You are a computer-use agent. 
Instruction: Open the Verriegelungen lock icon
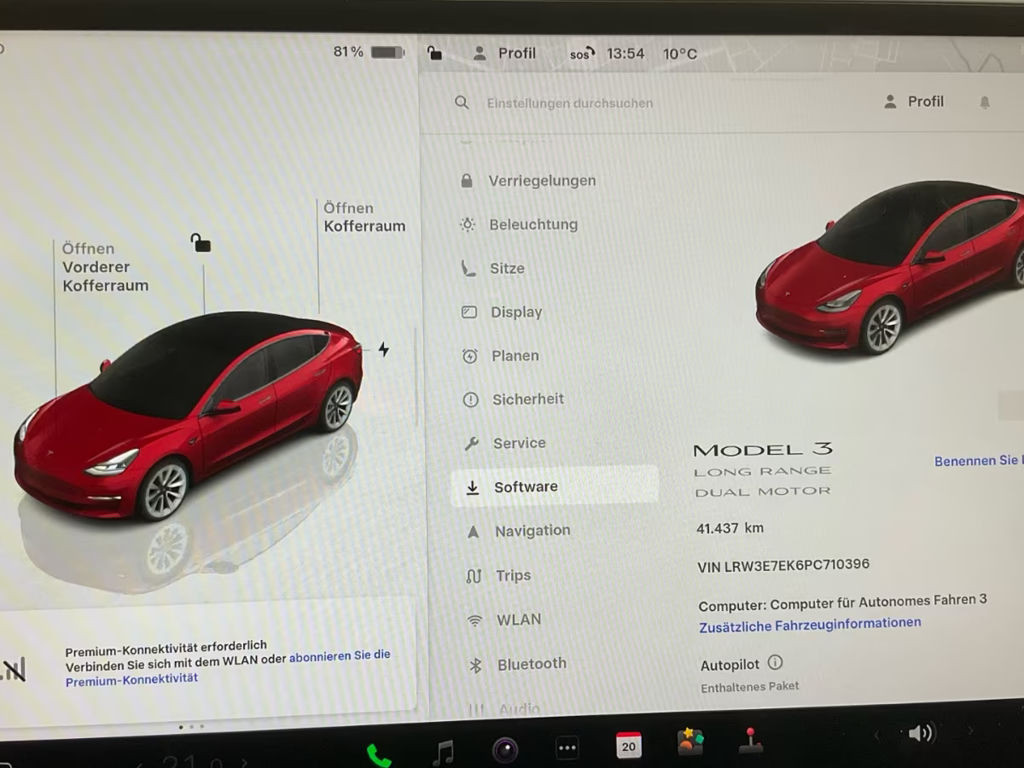(468, 180)
